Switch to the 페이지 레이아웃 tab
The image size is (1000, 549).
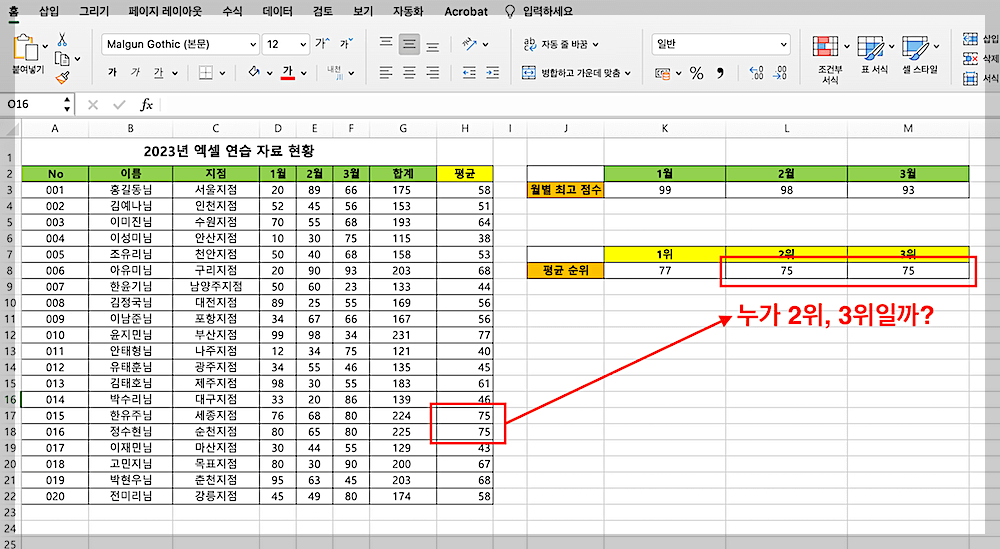tap(165, 11)
